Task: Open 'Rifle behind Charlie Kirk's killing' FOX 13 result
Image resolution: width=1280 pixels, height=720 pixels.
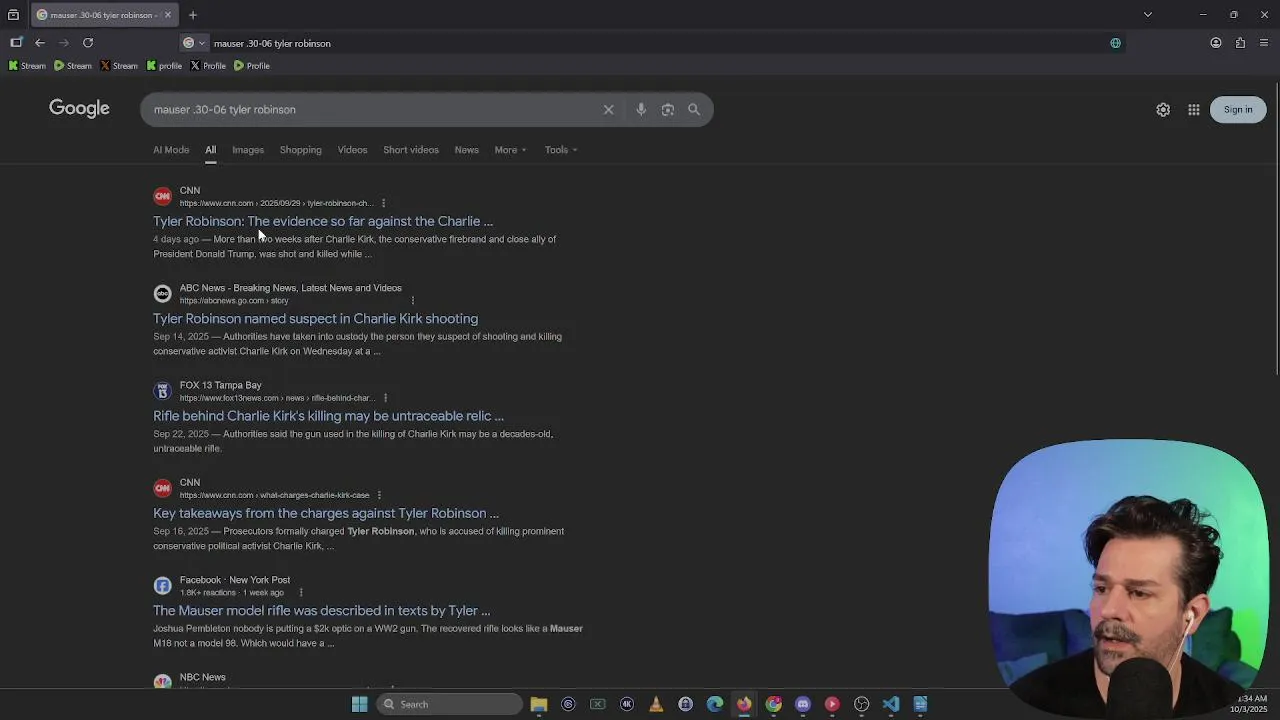Action: [328, 416]
